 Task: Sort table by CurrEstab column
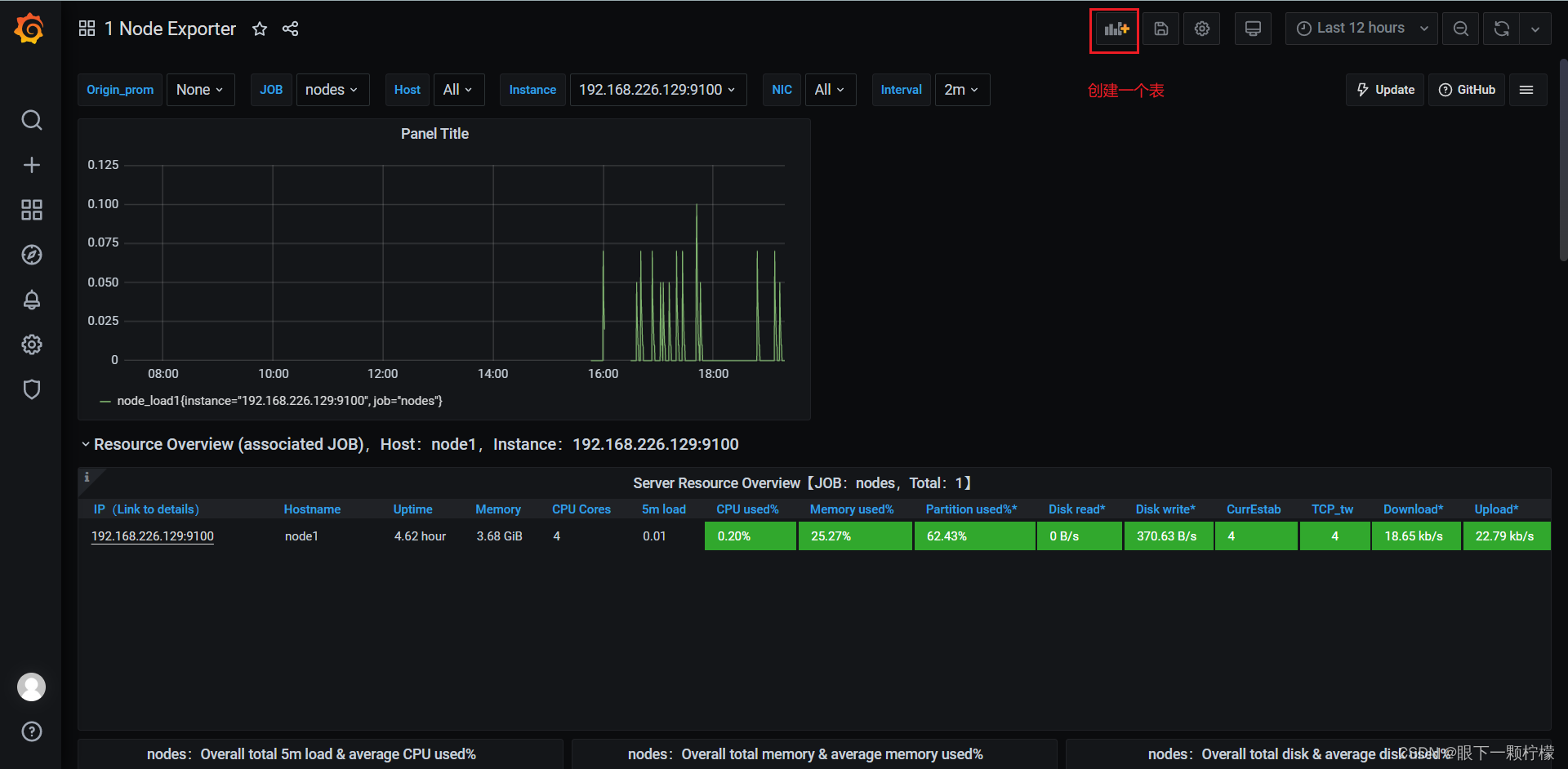[1254, 509]
